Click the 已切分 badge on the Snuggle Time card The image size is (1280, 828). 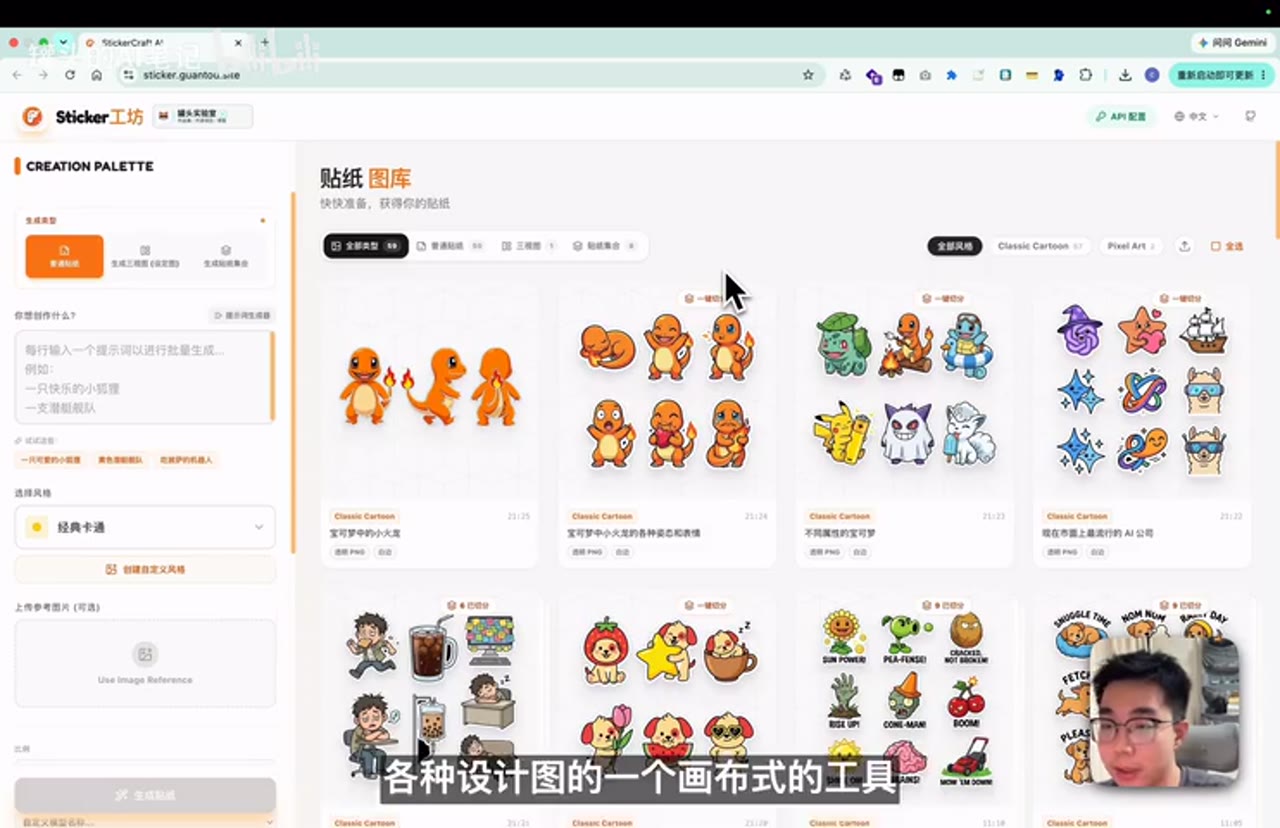click(x=1180, y=605)
